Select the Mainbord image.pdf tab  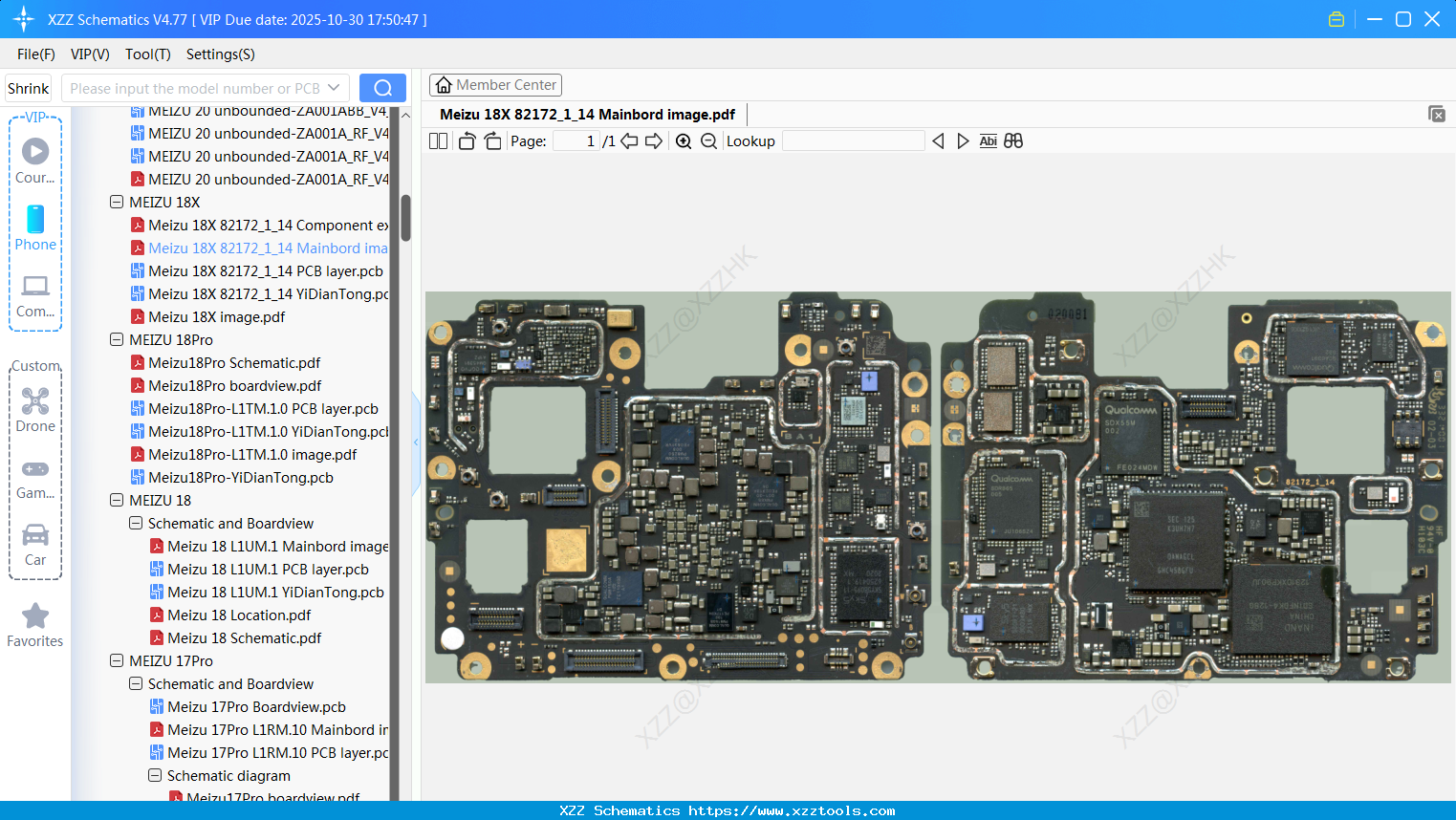pos(590,114)
